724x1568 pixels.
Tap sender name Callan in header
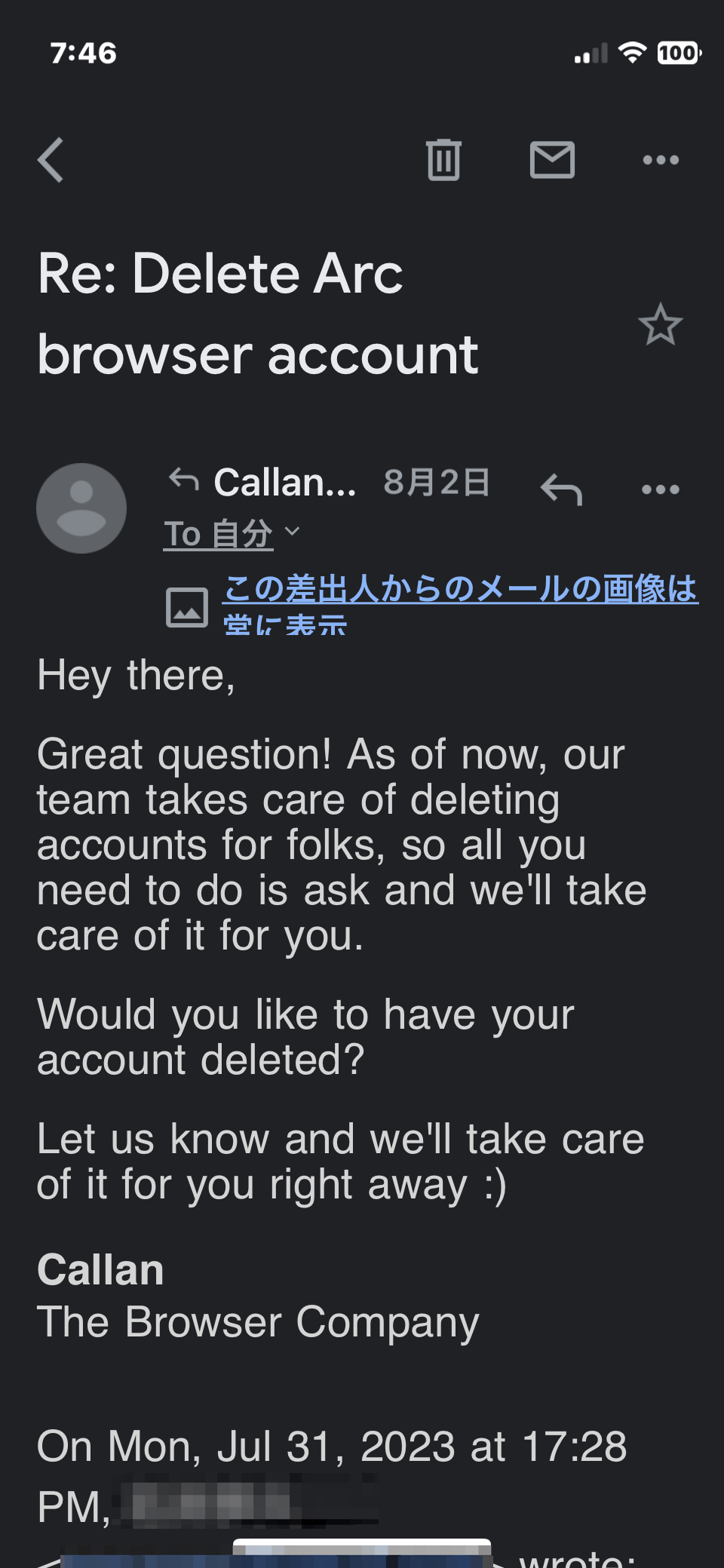coord(284,482)
